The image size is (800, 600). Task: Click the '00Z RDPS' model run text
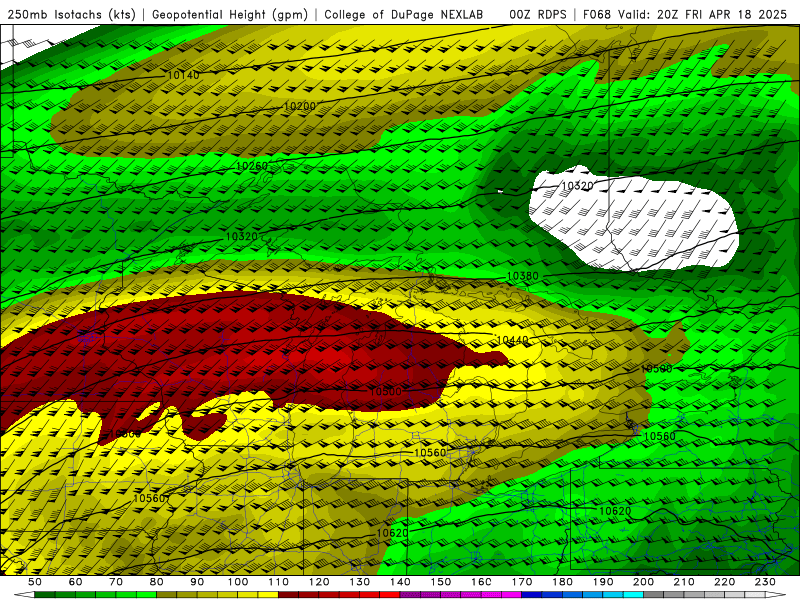537,15
